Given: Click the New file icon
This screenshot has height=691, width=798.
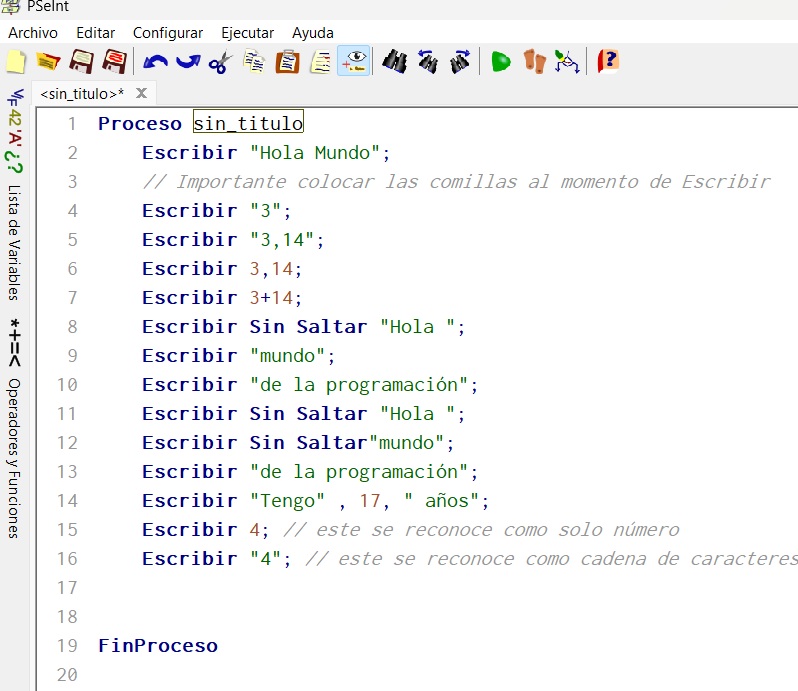Looking at the screenshot, I should click(15, 62).
